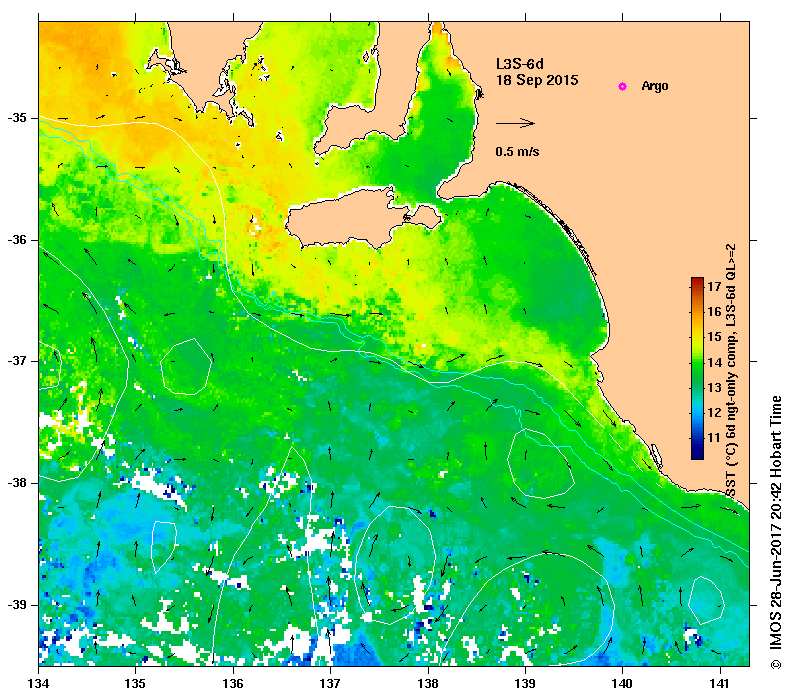Click the SST (°C) colorbar title text

(x=731, y=371)
